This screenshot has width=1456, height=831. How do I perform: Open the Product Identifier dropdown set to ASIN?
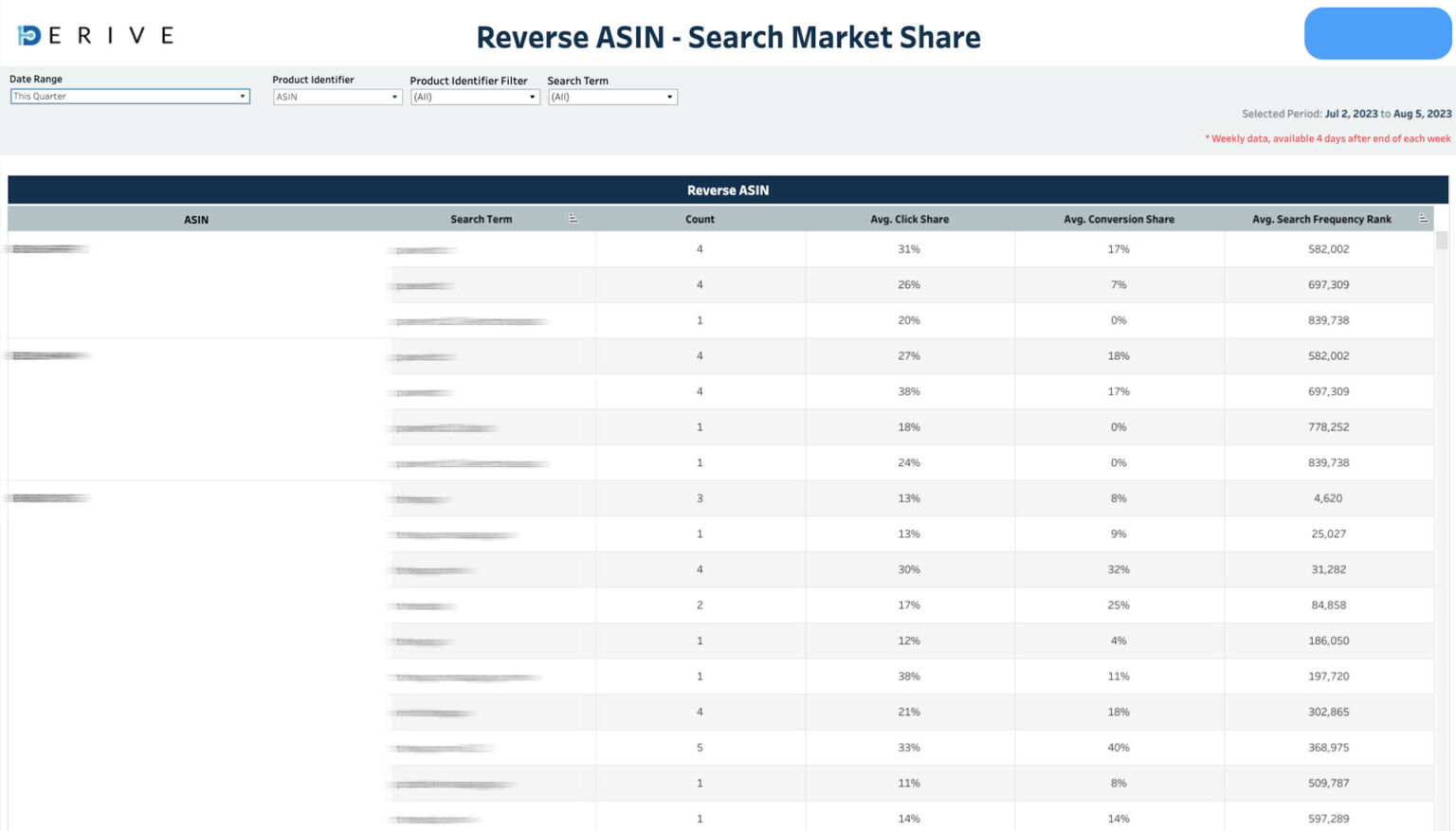click(x=337, y=97)
